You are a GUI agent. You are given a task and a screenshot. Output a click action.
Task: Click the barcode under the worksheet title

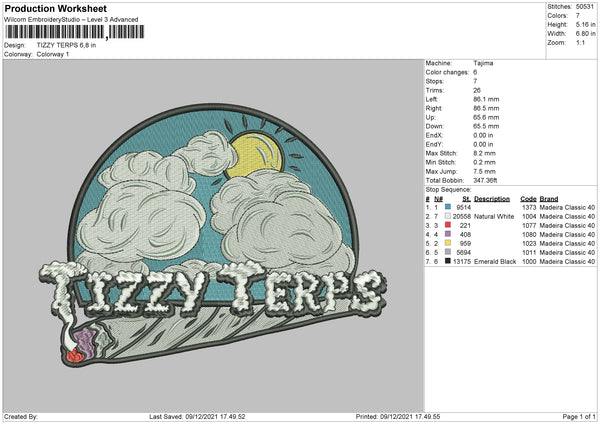[x=75, y=32]
